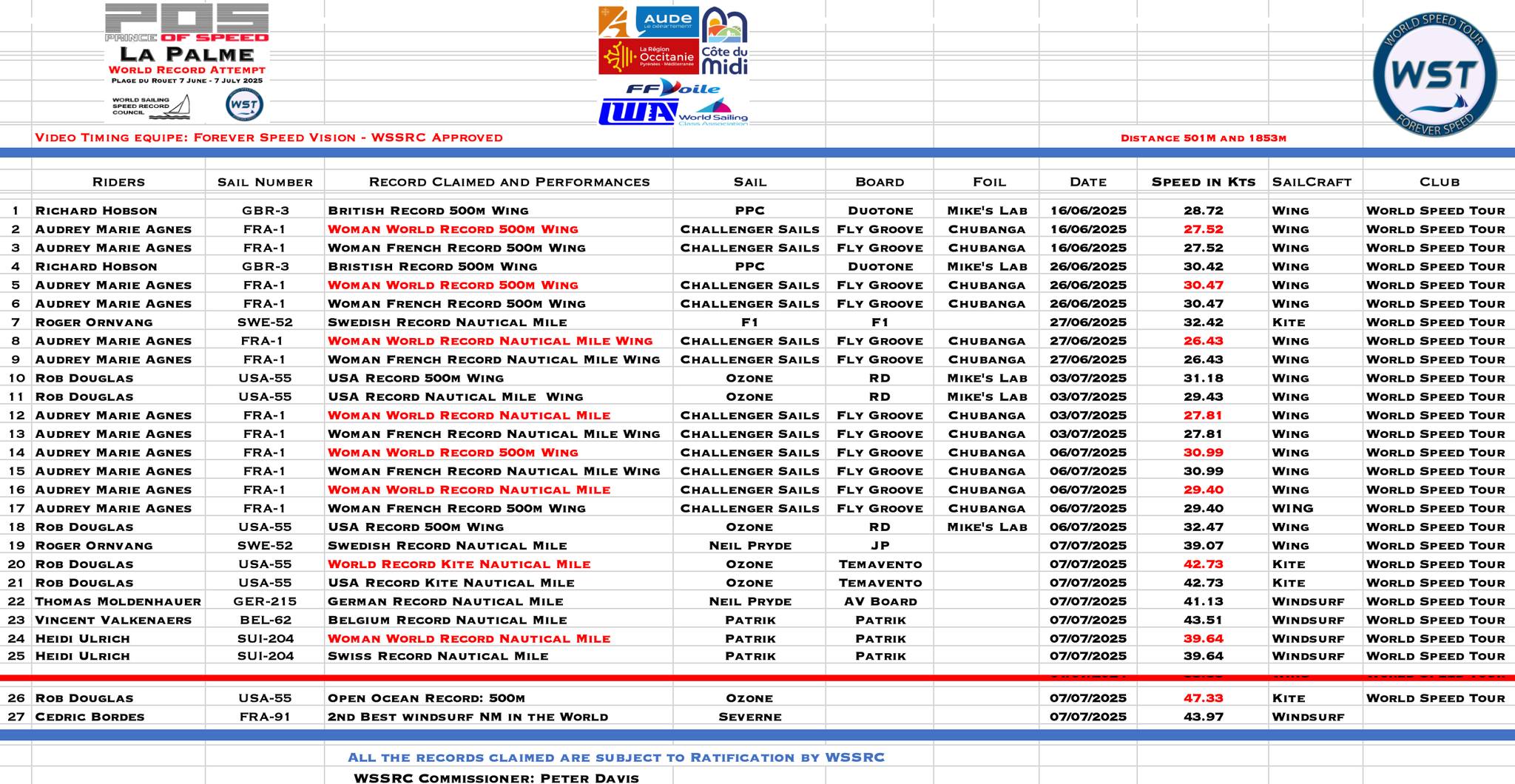Click the Cedric Bordes rider cell
The image size is (1515, 784).
point(90,717)
